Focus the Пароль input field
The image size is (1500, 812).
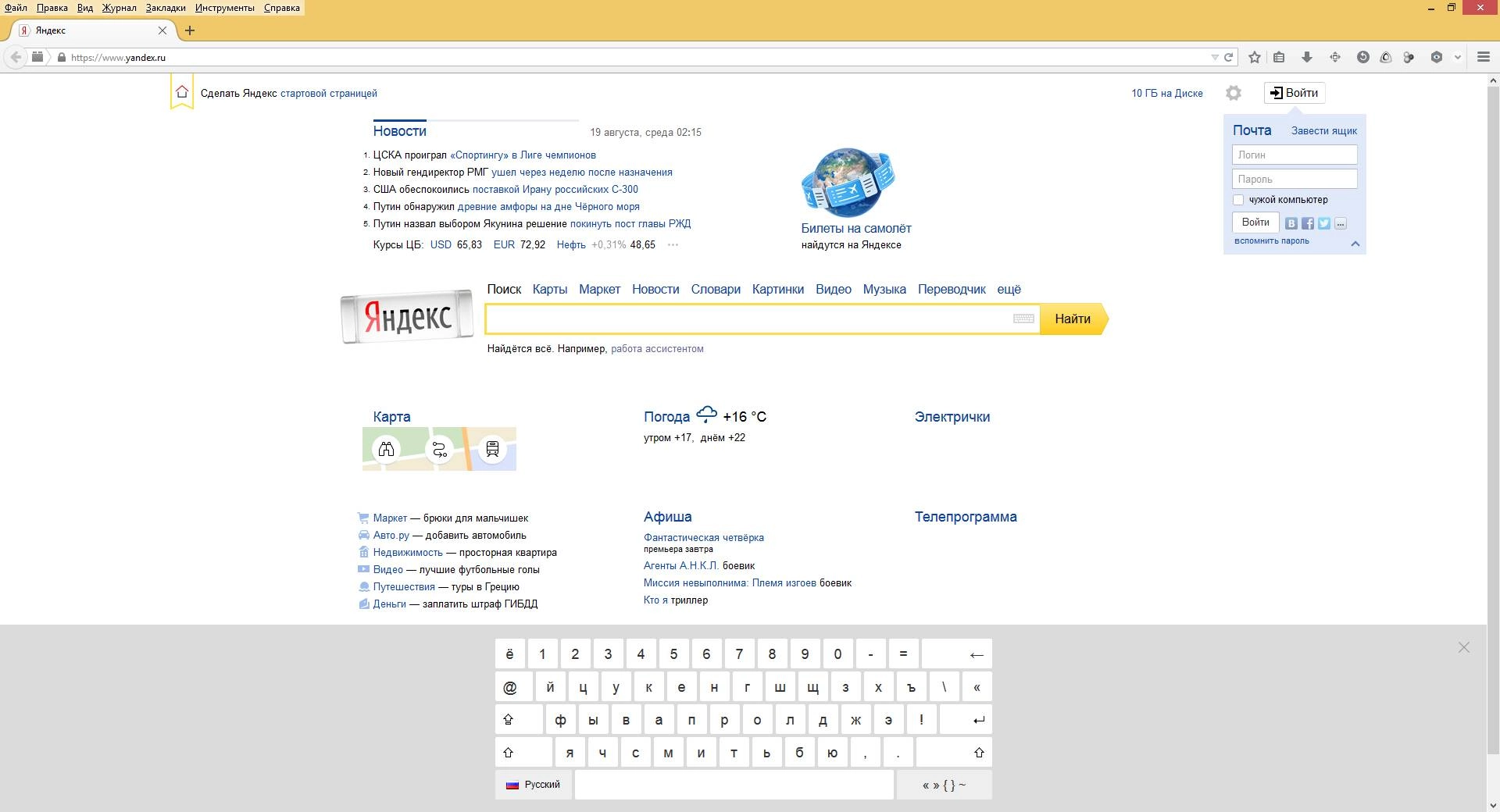point(1295,179)
